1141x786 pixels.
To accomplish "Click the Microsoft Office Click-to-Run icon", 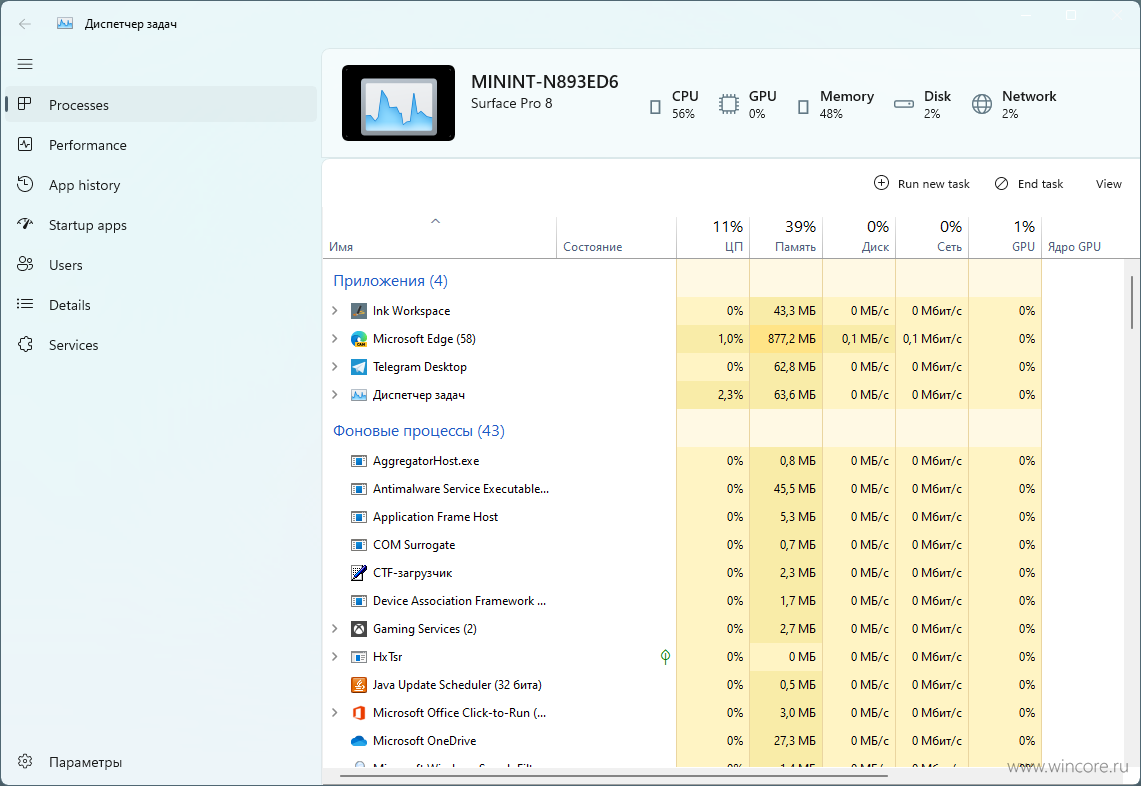I will pos(359,712).
